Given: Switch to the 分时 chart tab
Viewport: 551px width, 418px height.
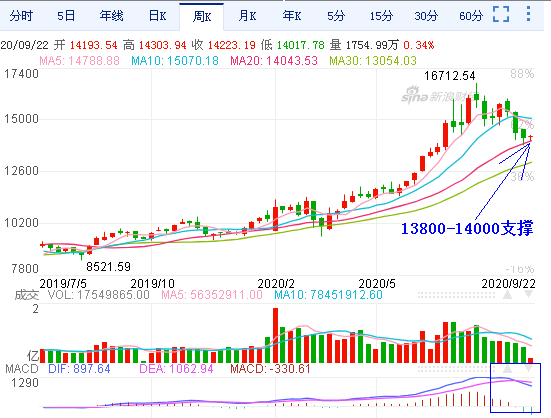Looking at the screenshot, I should (21, 16).
